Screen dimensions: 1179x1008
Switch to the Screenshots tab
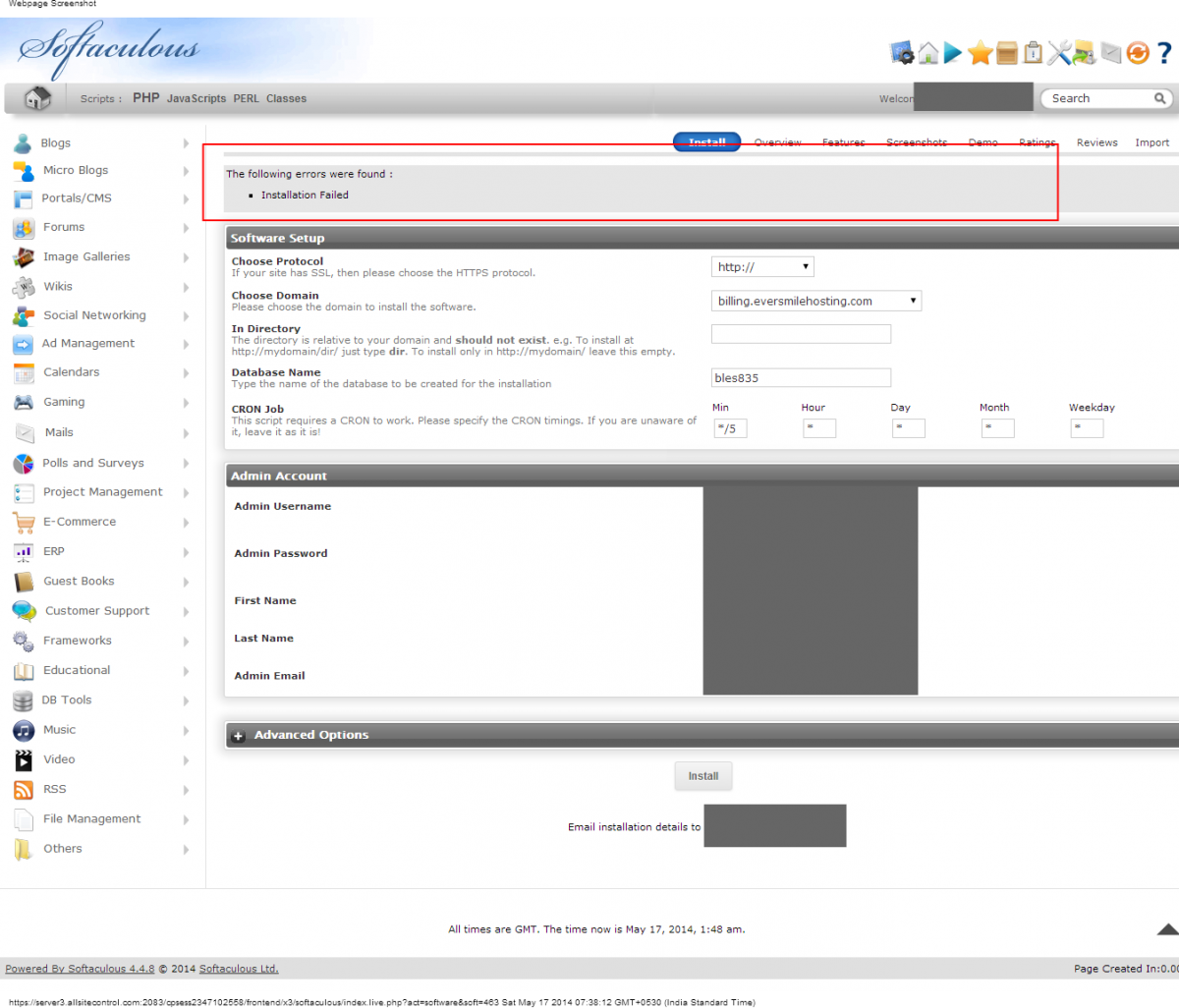[x=917, y=142]
